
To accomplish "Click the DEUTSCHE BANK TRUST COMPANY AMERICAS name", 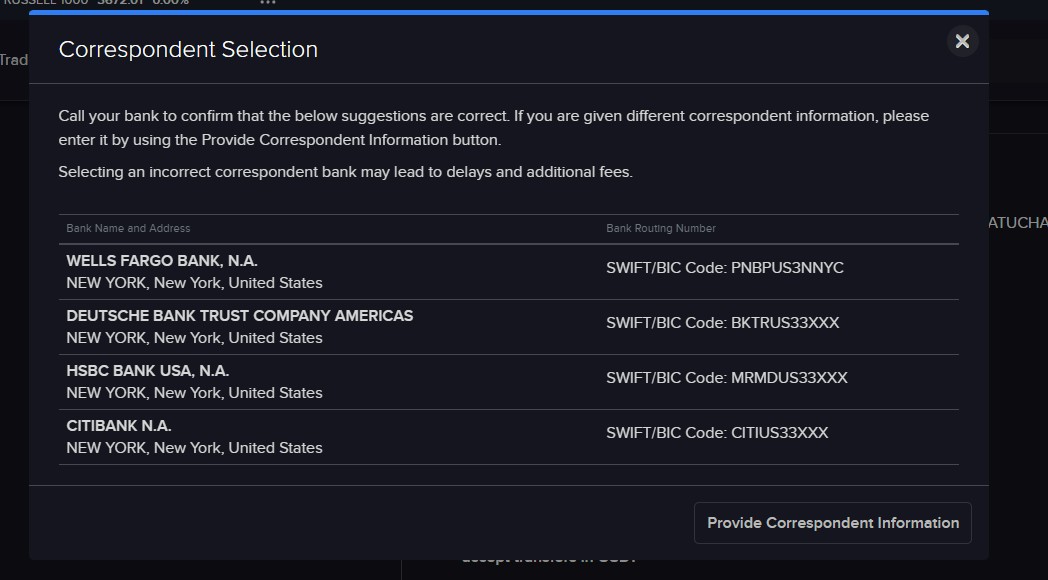I will click(239, 315).
